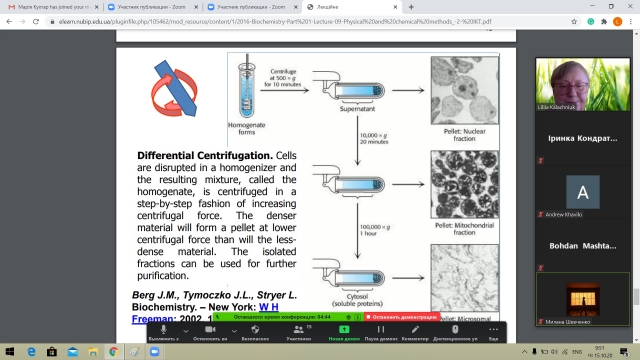The image size is (640, 360).
Task: Open Windows notification center
Action: (x=624, y=352)
